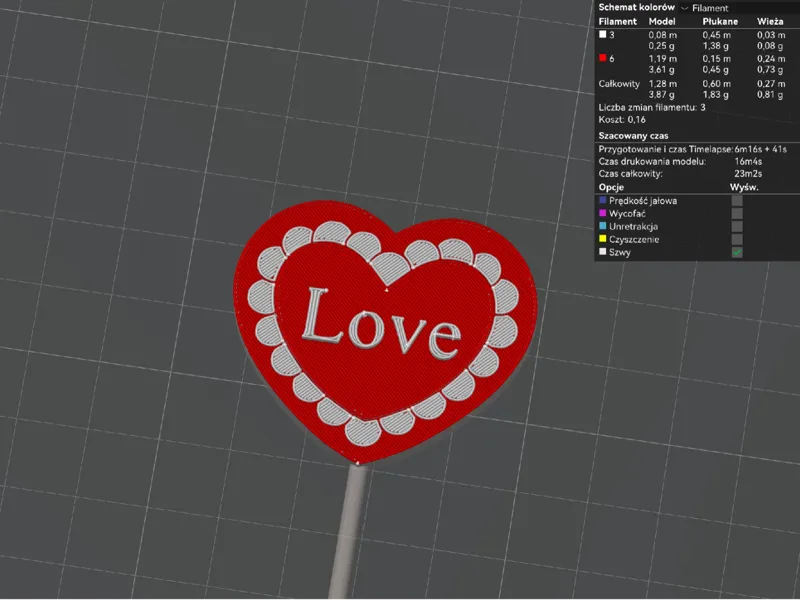Click the Love text on the heart
800x600 pixels.
coord(382,324)
